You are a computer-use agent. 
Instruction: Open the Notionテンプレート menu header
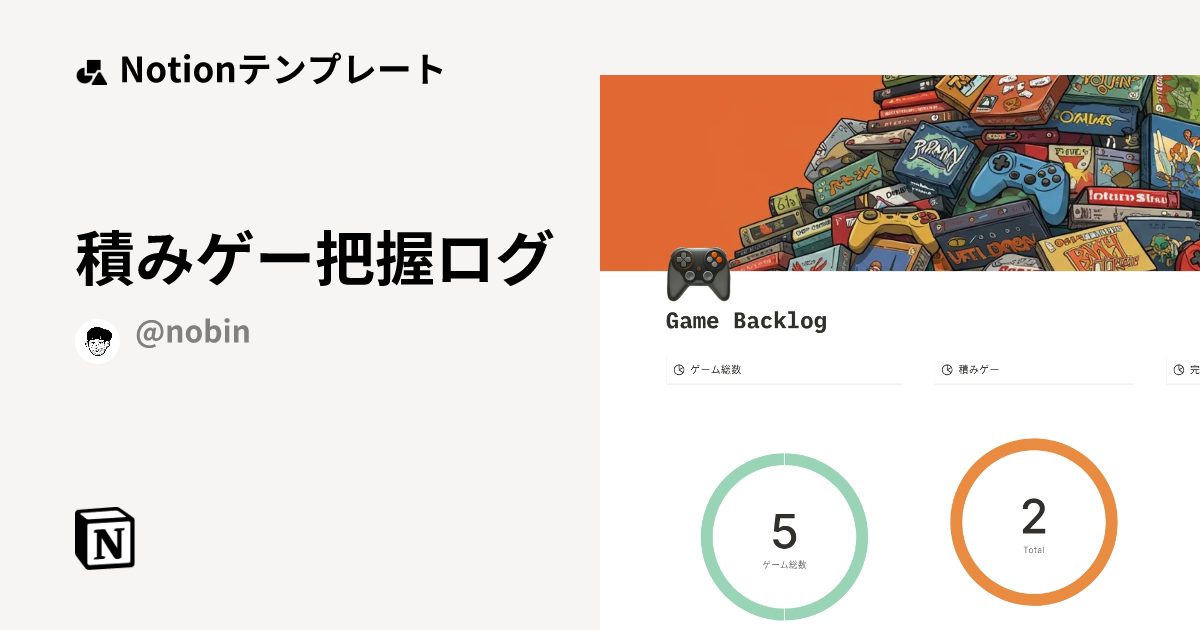tap(280, 70)
